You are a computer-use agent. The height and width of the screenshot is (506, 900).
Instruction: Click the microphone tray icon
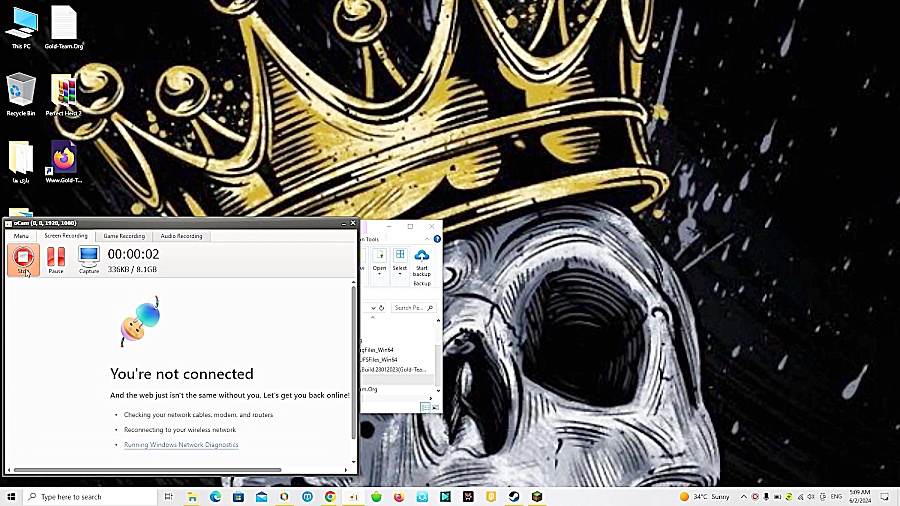[x=766, y=497]
